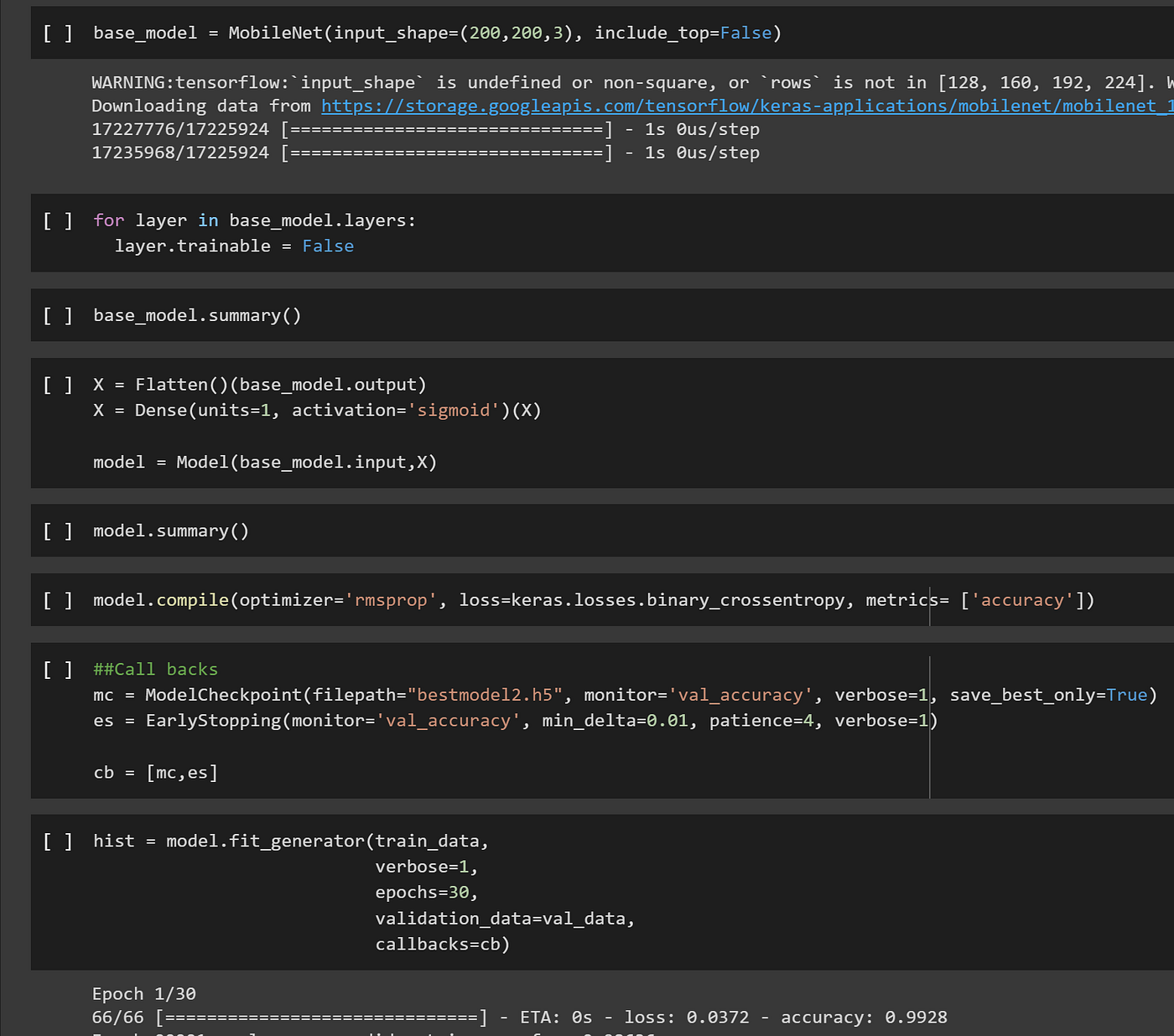
Task: Click the '17235968/17225924' progress output line
Action: tap(425, 153)
